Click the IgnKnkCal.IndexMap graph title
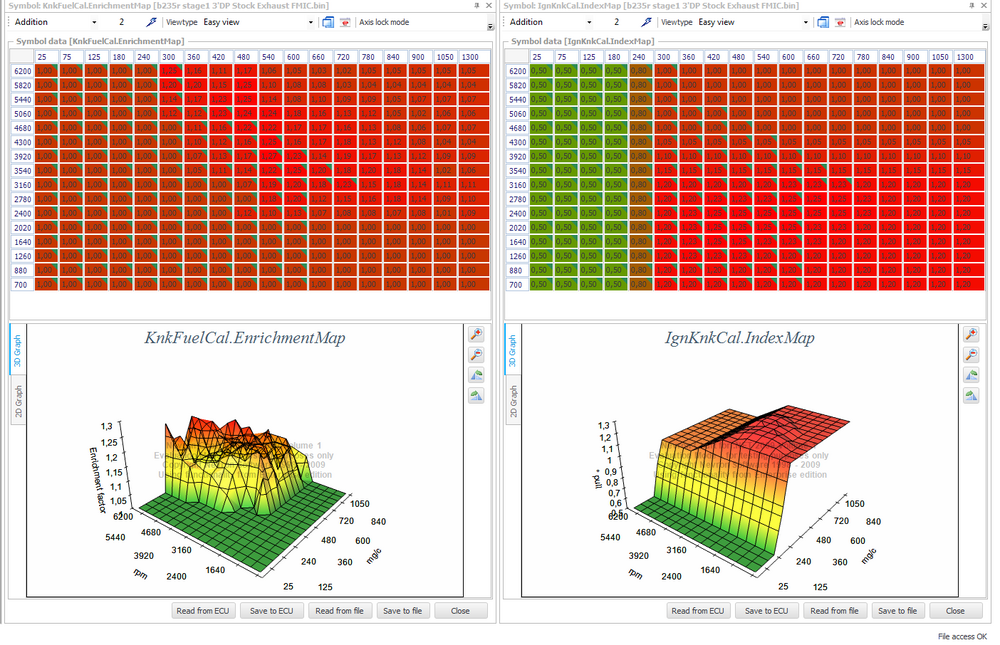The height and width of the screenshot is (645, 1000). (x=740, y=337)
